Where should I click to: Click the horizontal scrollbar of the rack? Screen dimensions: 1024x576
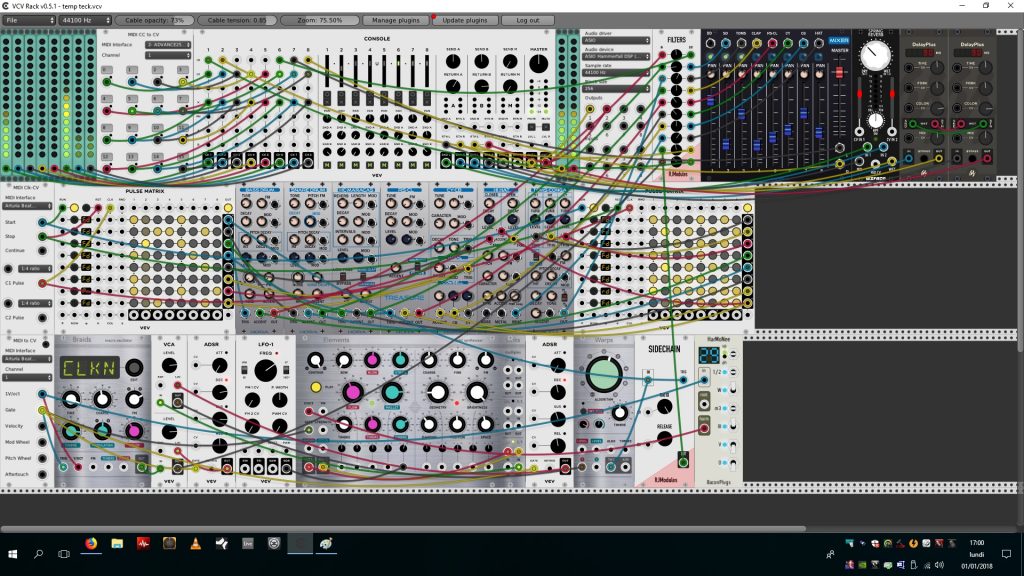click(403, 528)
